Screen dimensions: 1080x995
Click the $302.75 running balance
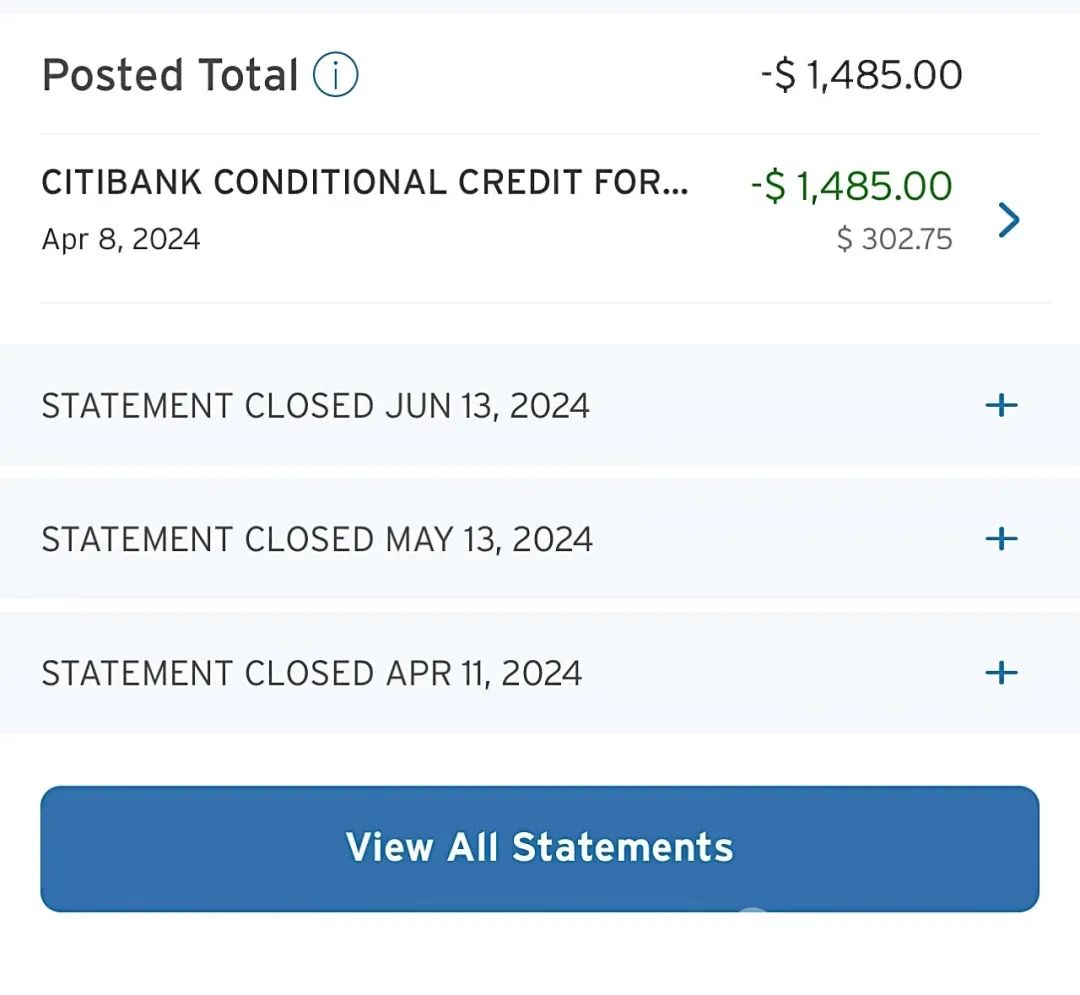894,239
